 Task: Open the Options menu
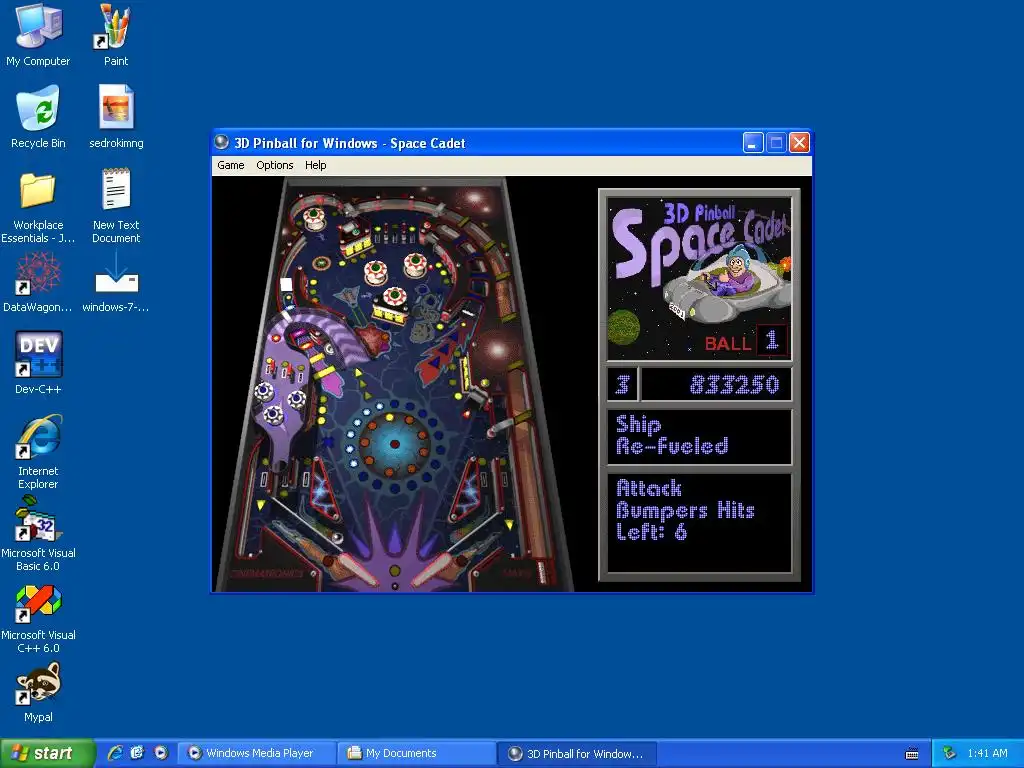[x=274, y=165]
